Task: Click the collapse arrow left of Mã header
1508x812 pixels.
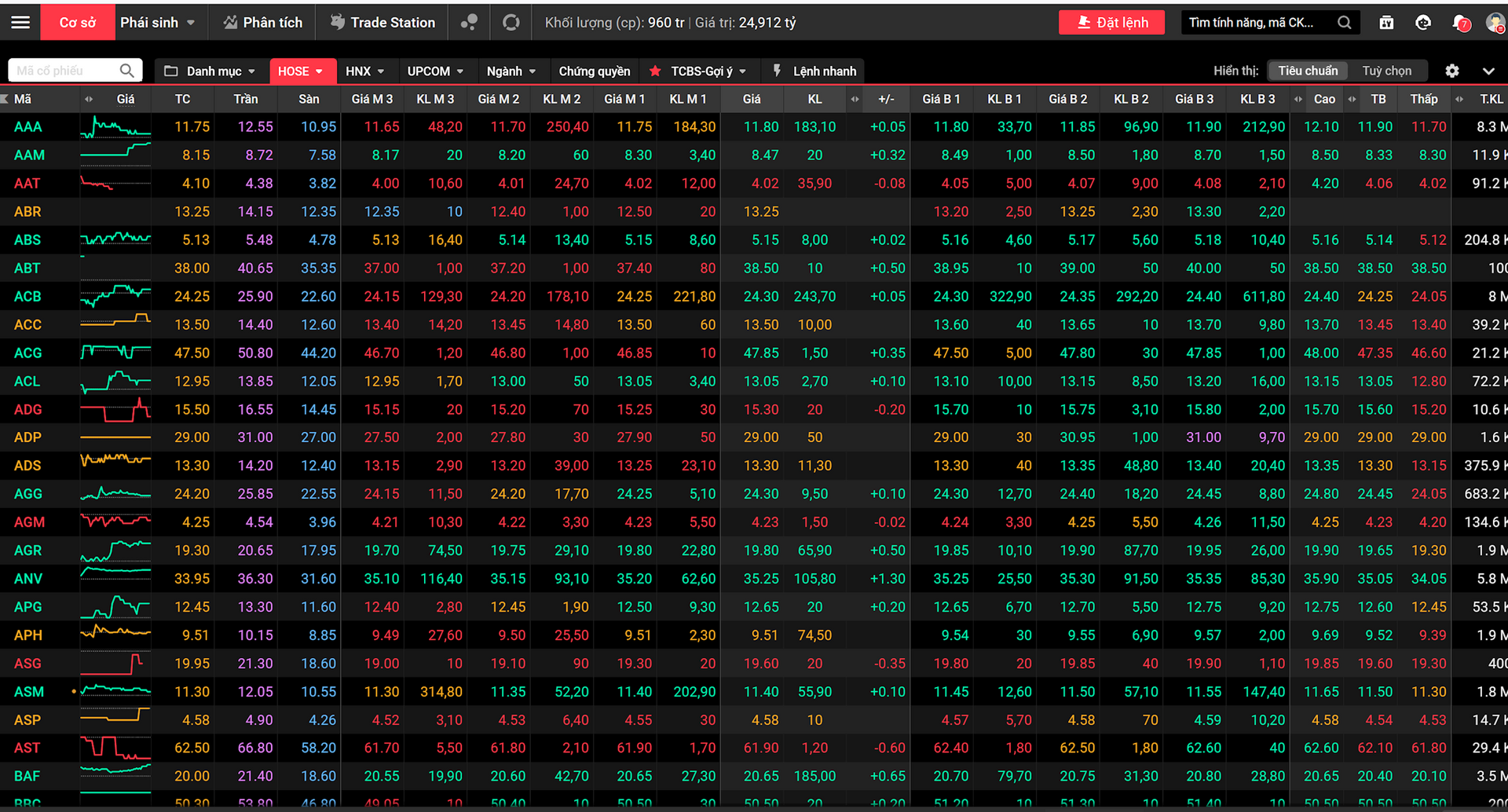Action: pyautogui.click(x=5, y=99)
